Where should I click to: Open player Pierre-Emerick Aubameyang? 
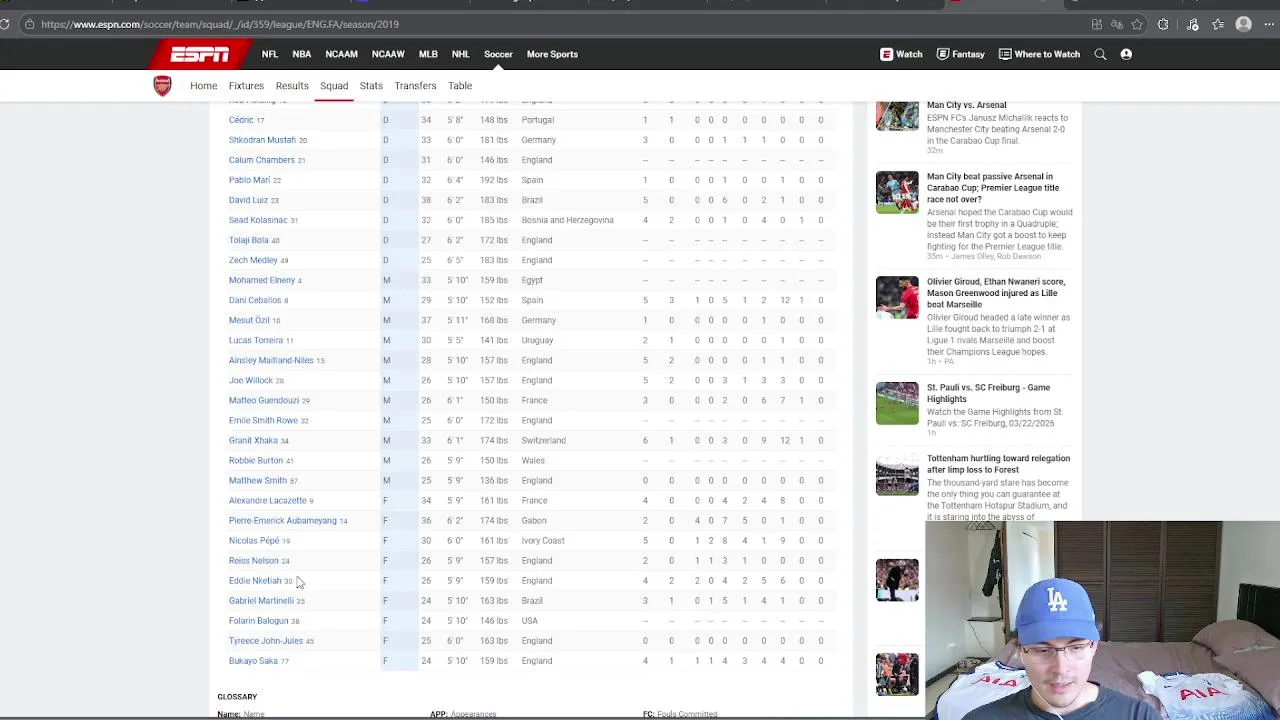click(x=283, y=520)
